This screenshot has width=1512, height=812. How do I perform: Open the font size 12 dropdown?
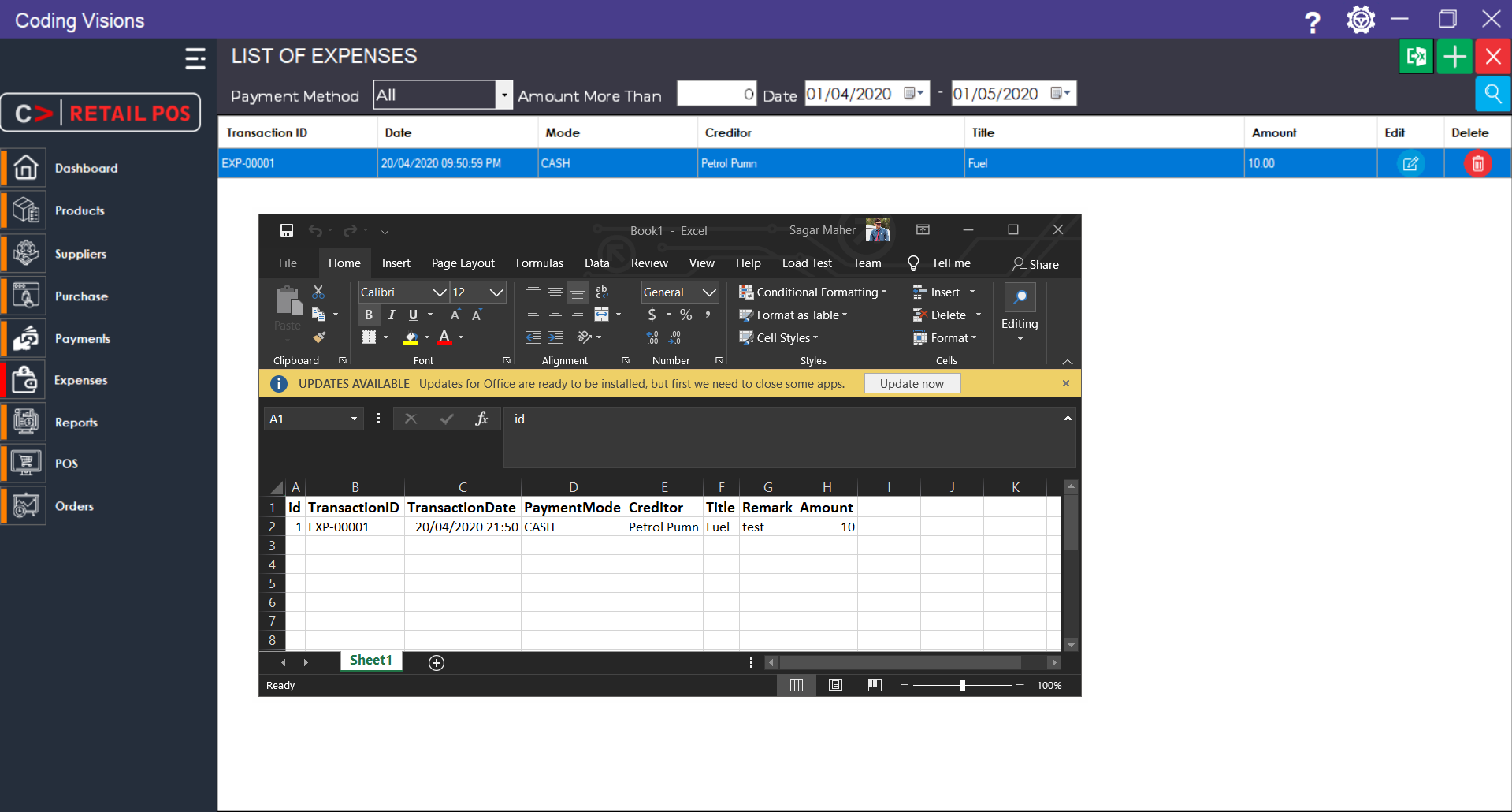pyautogui.click(x=496, y=292)
